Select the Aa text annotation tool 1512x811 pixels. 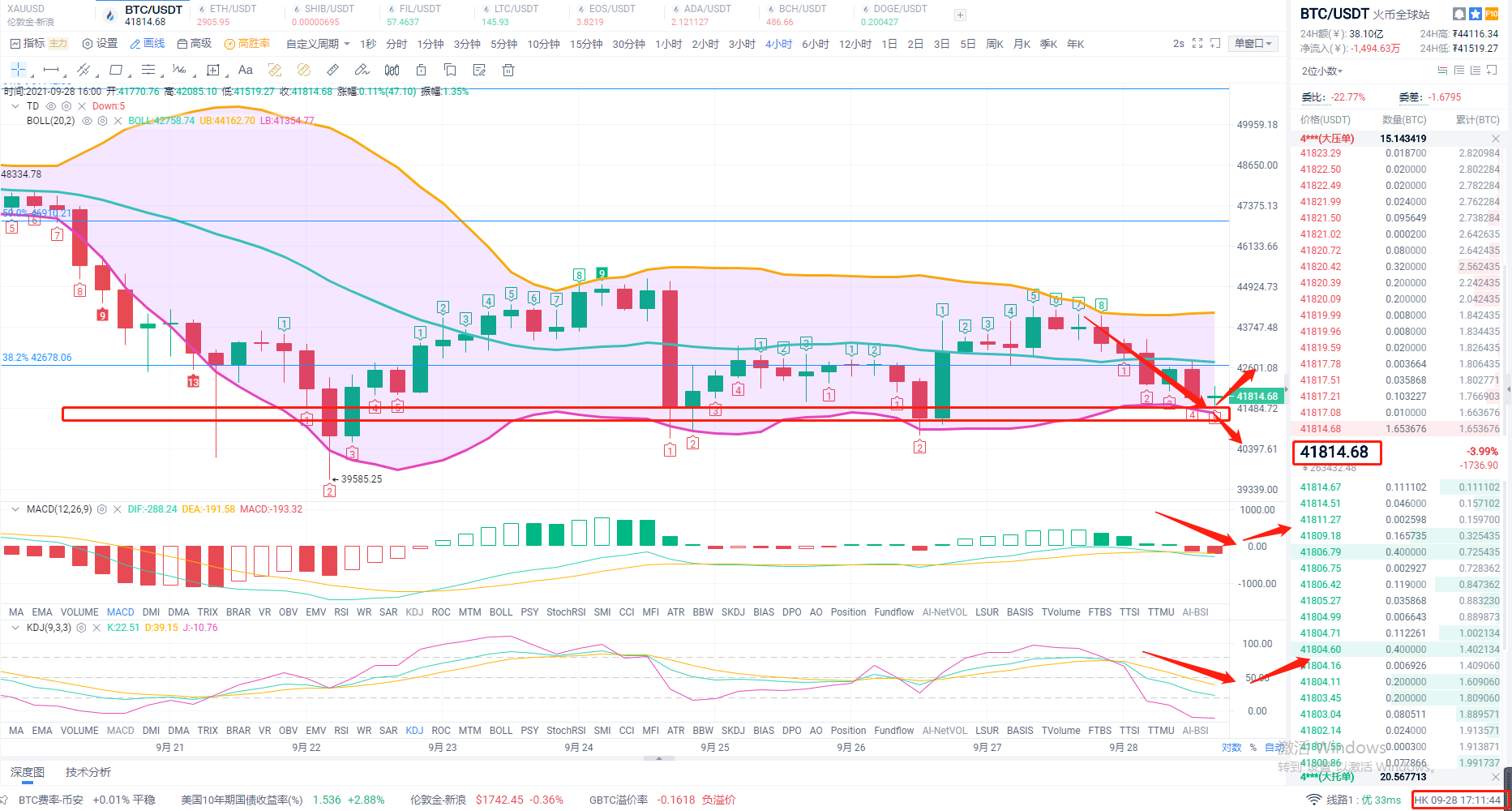pos(246,70)
